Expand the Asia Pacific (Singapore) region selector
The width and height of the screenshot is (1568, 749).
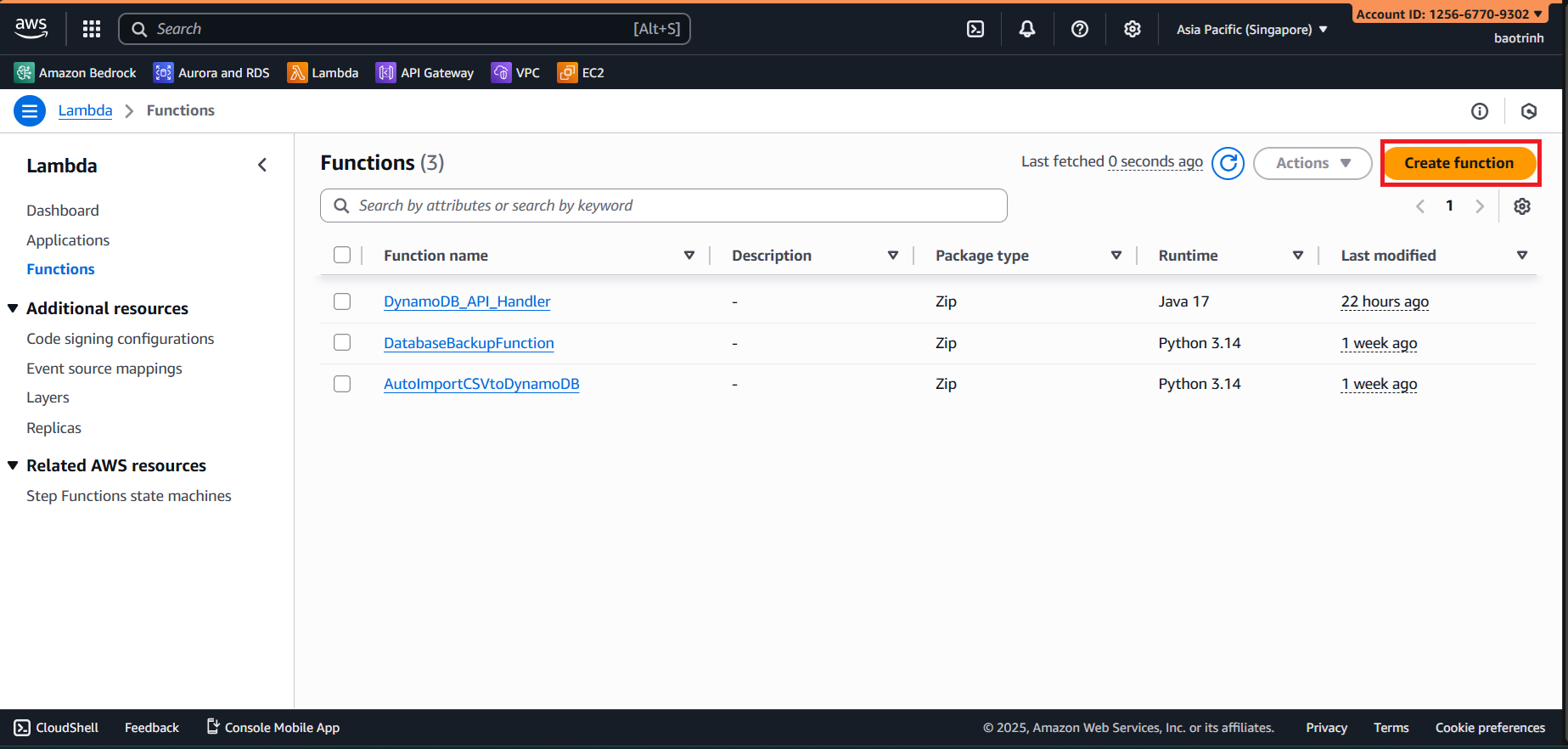coord(1251,30)
